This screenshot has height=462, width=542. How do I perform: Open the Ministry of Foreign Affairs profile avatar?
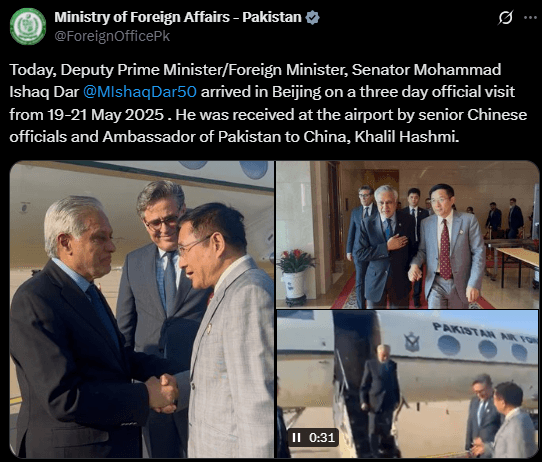coord(28,27)
